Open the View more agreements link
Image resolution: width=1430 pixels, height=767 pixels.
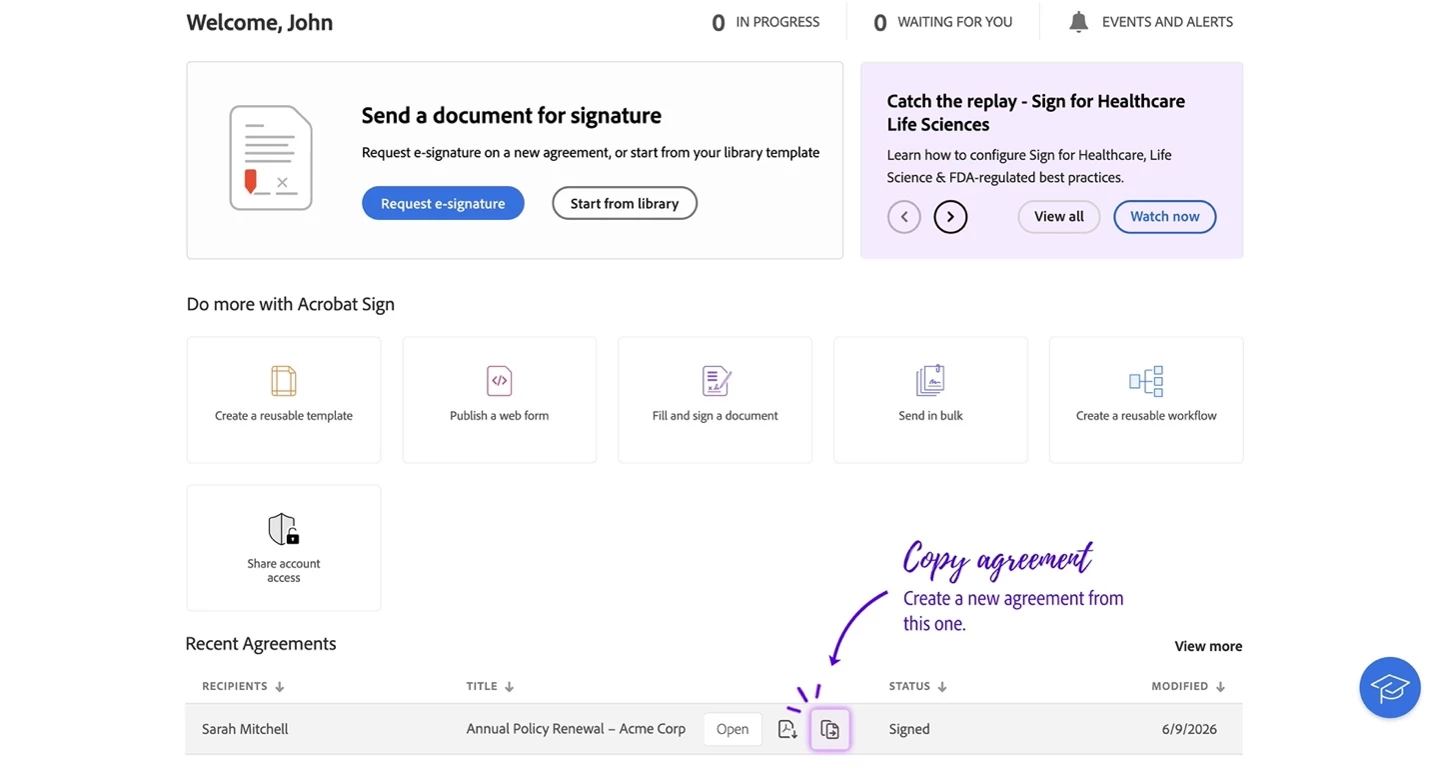tap(1208, 646)
